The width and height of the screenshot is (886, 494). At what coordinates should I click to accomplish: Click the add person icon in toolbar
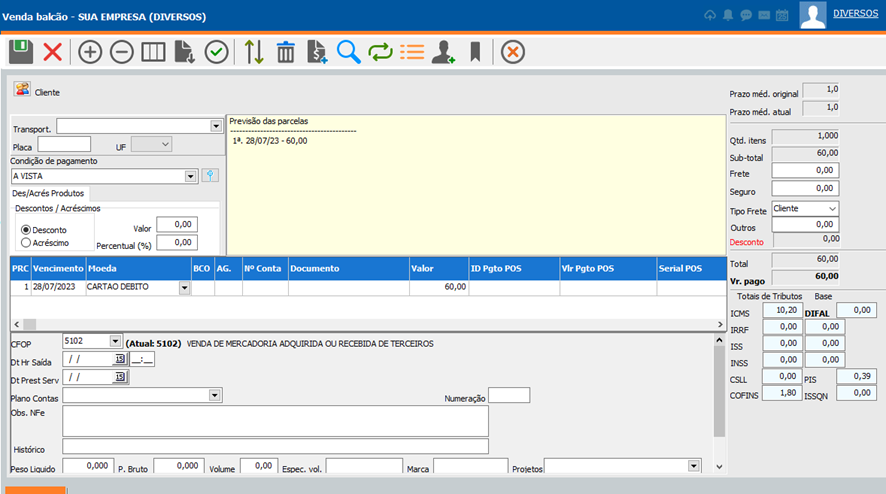443,52
